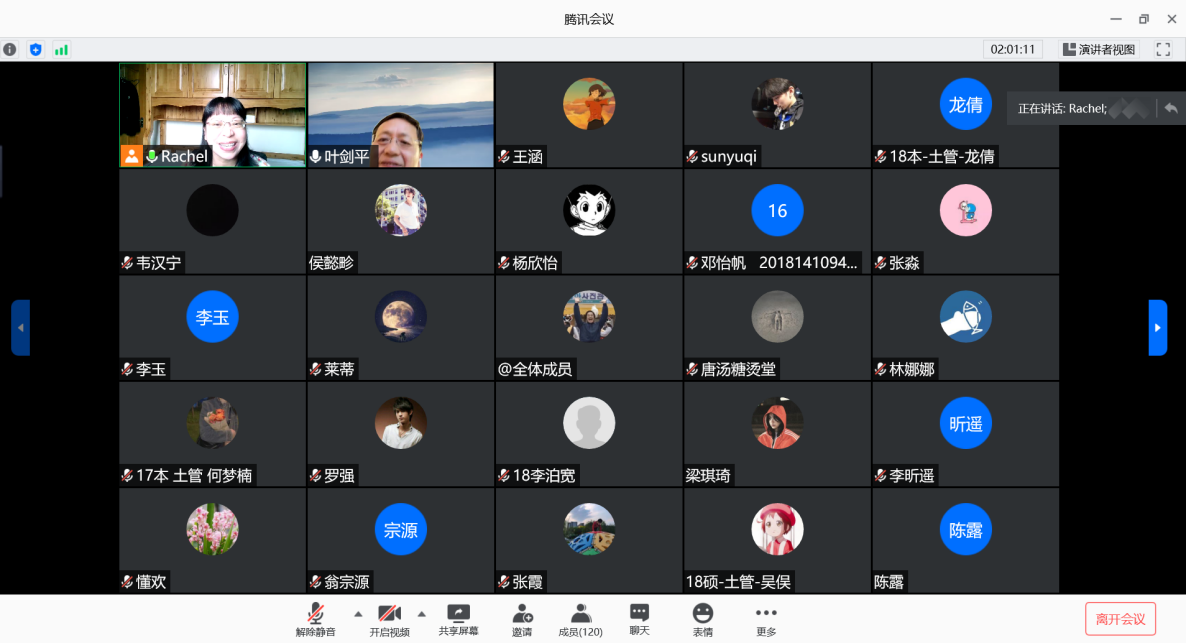Go to the next page of participants
The width and height of the screenshot is (1186, 643).
click(1157, 327)
